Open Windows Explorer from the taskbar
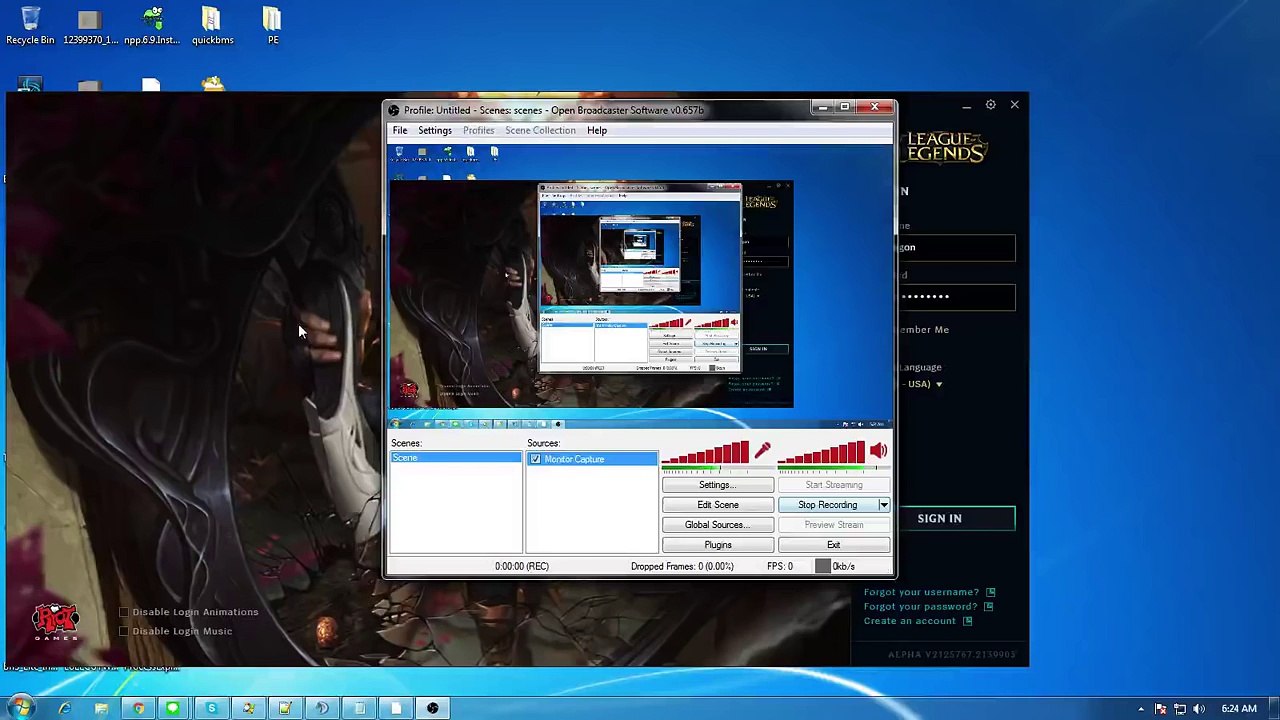Viewport: 1280px width, 720px height. (x=101, y=709)
